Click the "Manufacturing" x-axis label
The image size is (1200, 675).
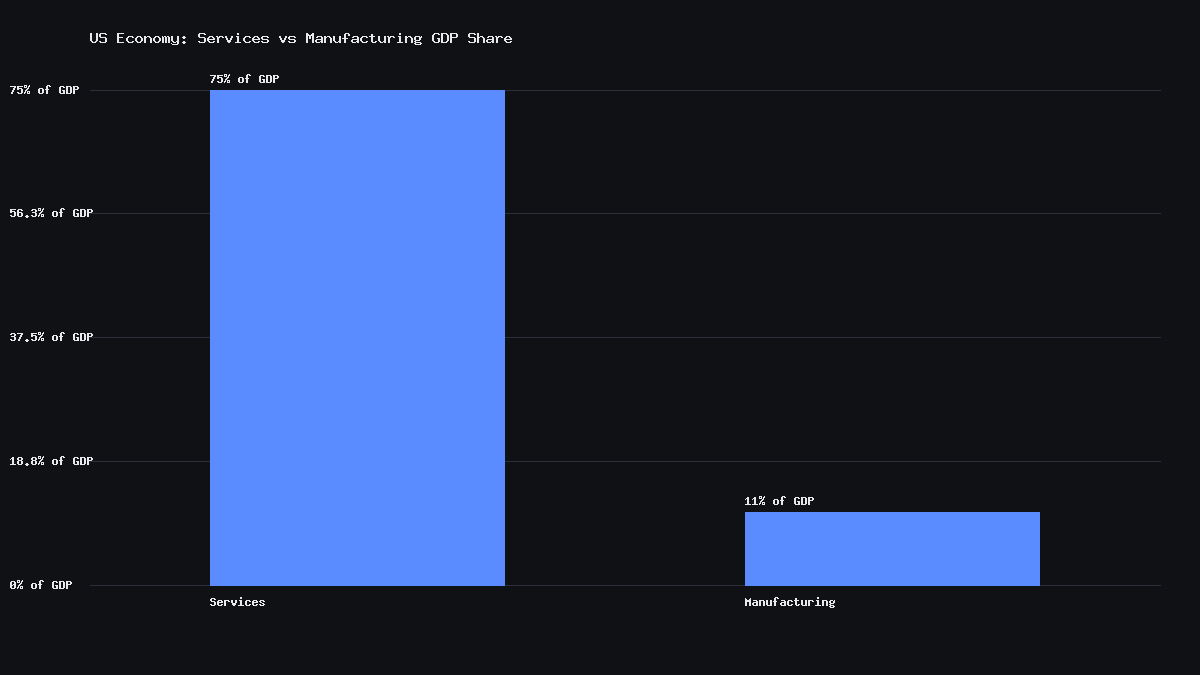(790, 602)
